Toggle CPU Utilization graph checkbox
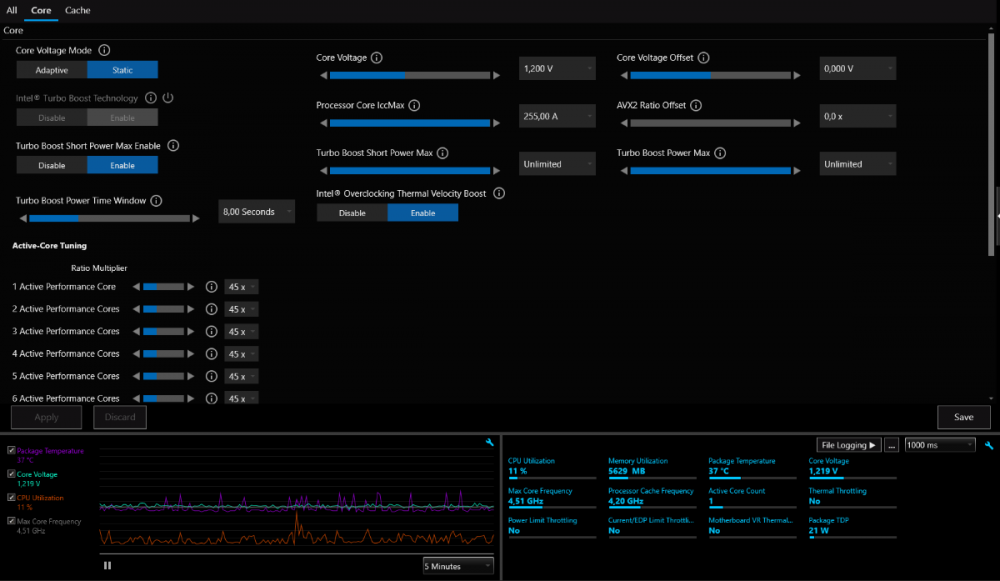This screenshot has width=1000, height=581. [11, 498]
